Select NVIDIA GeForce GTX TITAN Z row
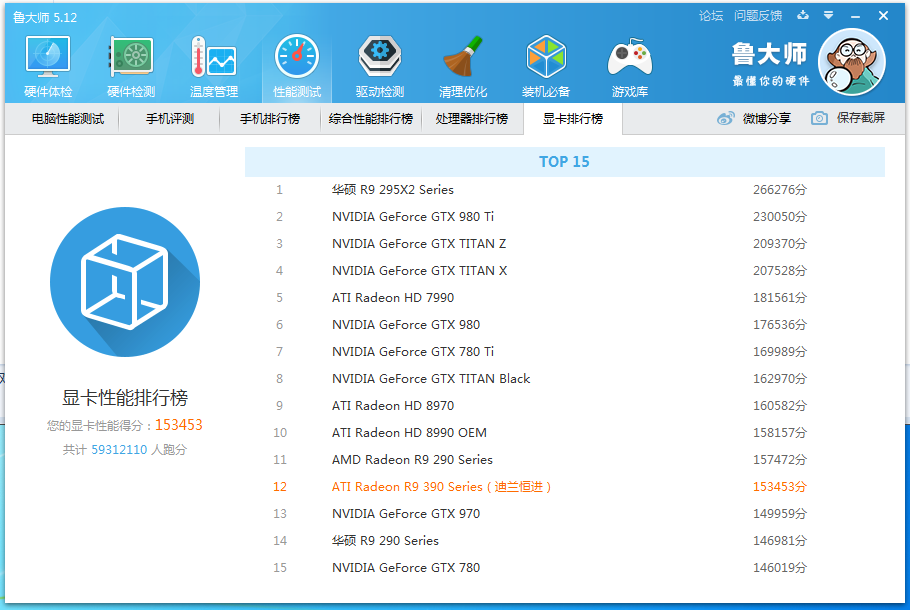This screenshot has height=610, width=910. click(565, 244)
